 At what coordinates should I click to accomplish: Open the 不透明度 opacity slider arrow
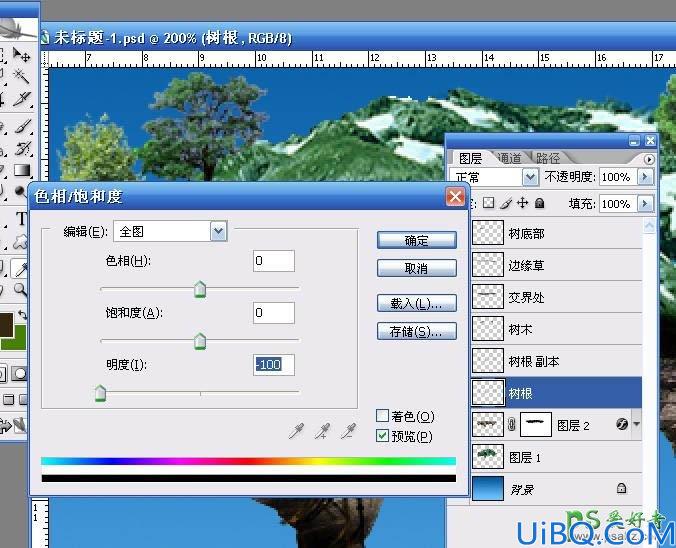pyautogui.click(x=645, y=177)
